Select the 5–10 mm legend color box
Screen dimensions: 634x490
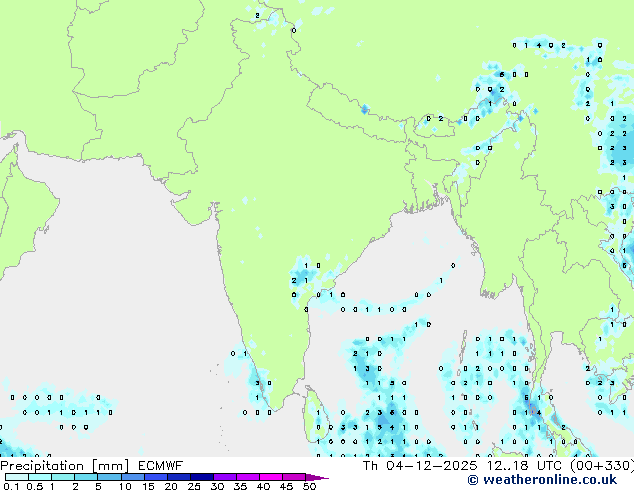[110, 477]
